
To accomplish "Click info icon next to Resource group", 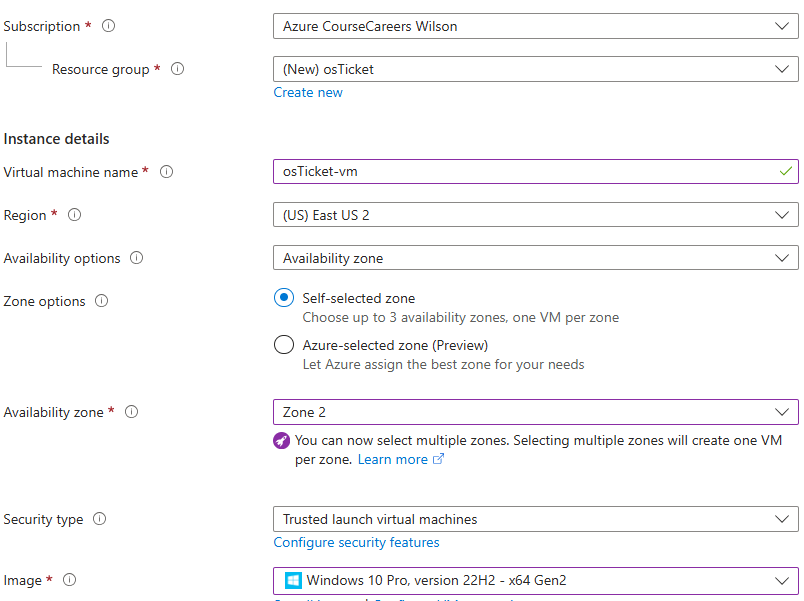I will (x=177, y=69).
